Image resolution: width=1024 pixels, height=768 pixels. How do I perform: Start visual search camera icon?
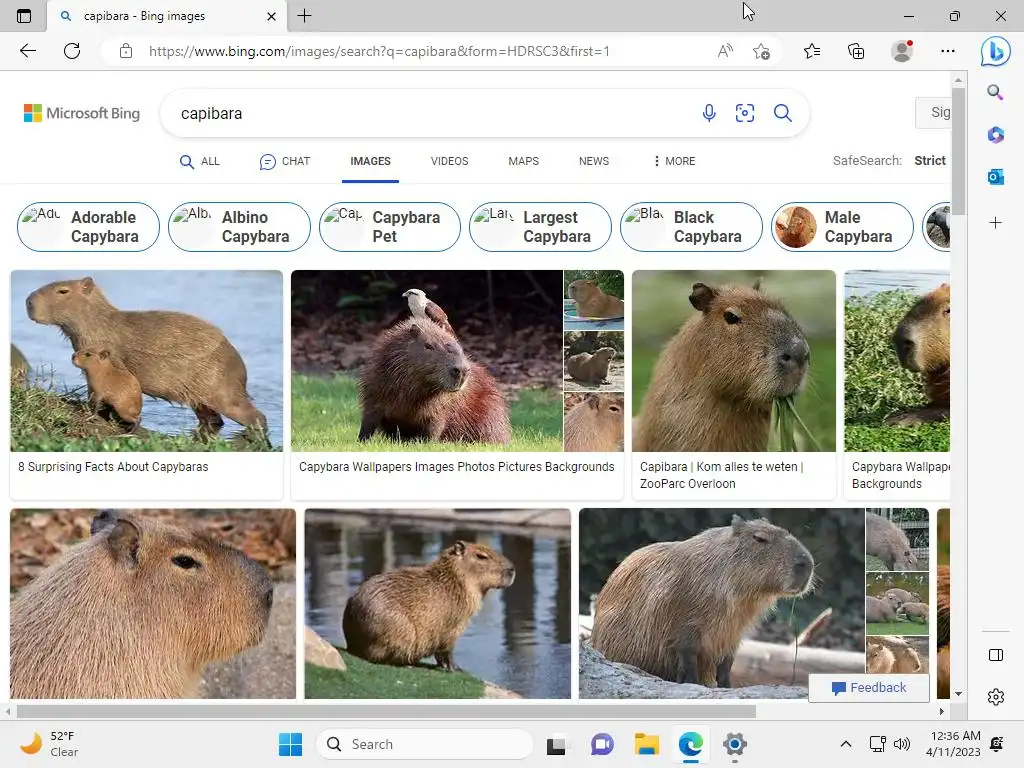(x=744, y=113)
